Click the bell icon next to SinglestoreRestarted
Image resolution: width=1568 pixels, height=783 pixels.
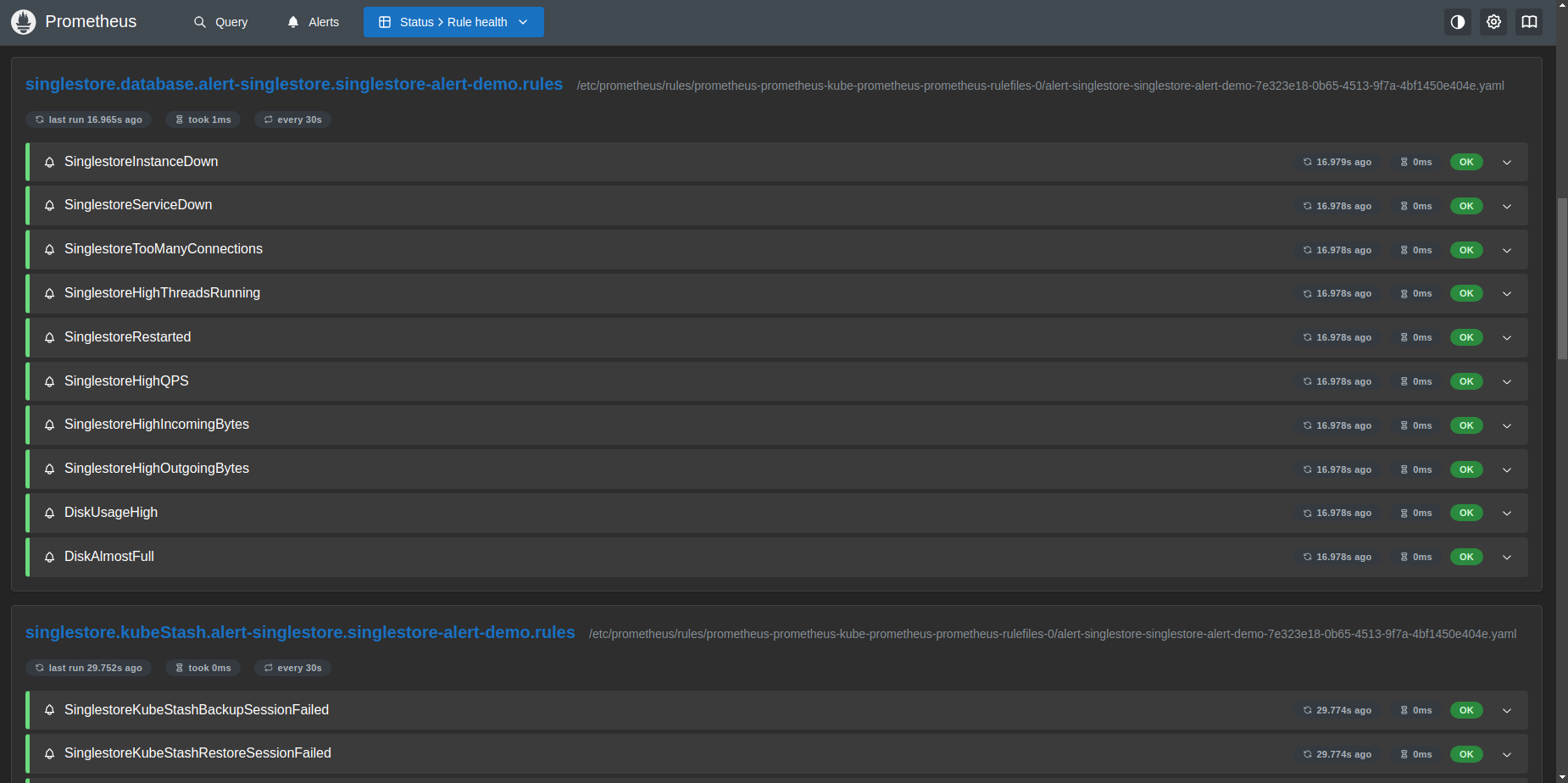point(49,337)
